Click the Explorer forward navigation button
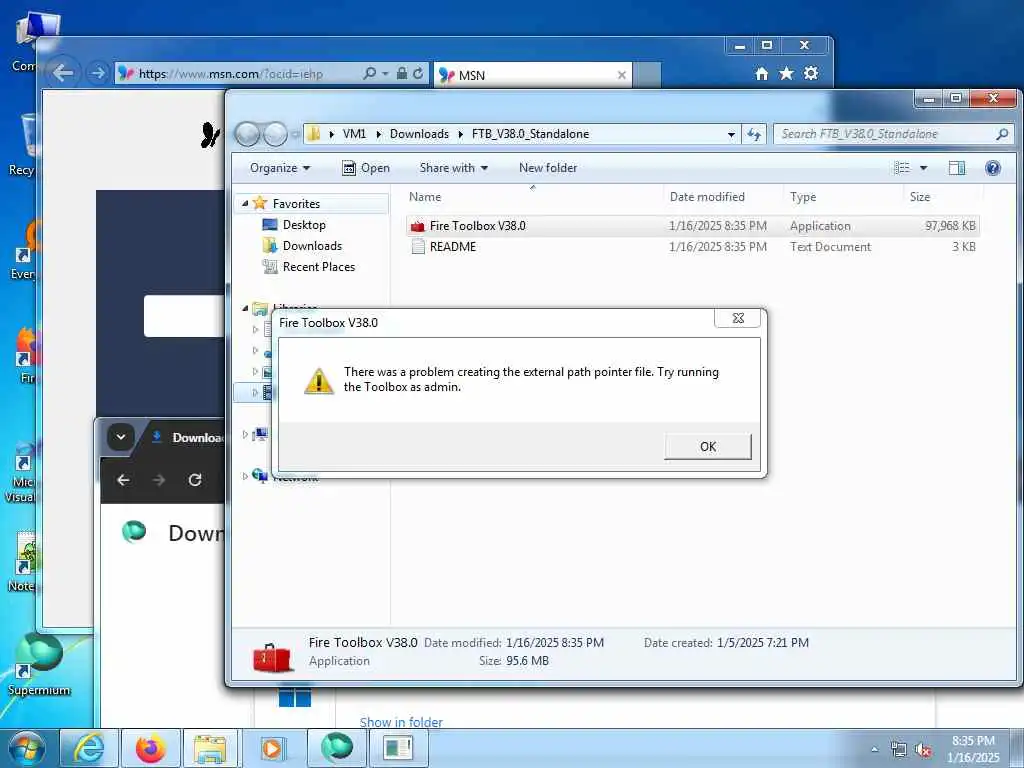The image size is (1024, 768). click(x=276, y=134)
